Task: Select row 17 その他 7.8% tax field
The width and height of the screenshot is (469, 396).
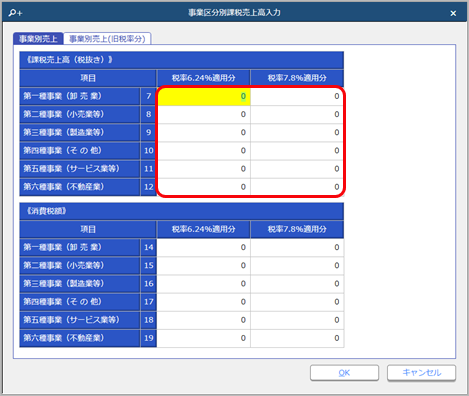Action: (297, 302)
